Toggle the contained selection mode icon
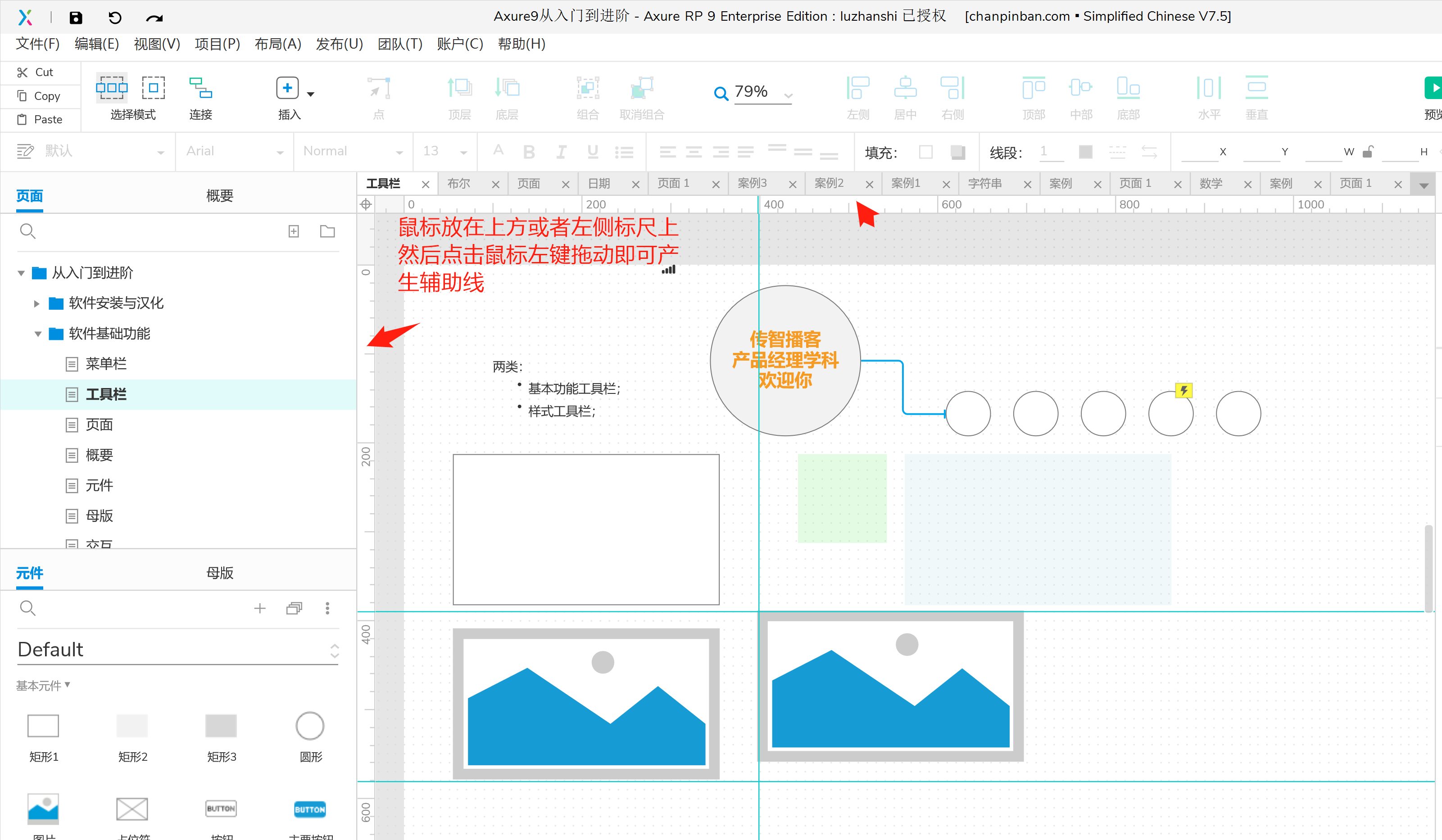Viewport: 1442px width, 840px height. point(154,88)
